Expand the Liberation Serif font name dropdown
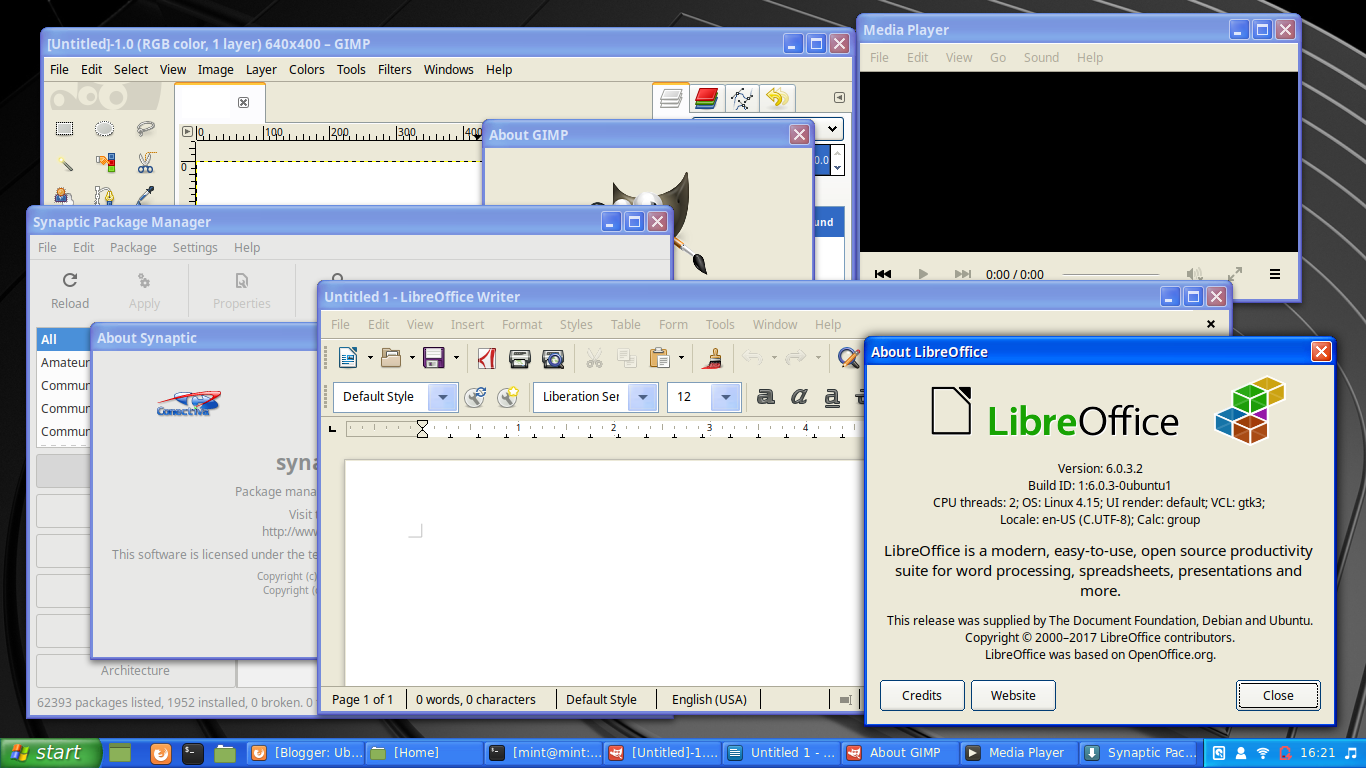 tap(645, 397)
